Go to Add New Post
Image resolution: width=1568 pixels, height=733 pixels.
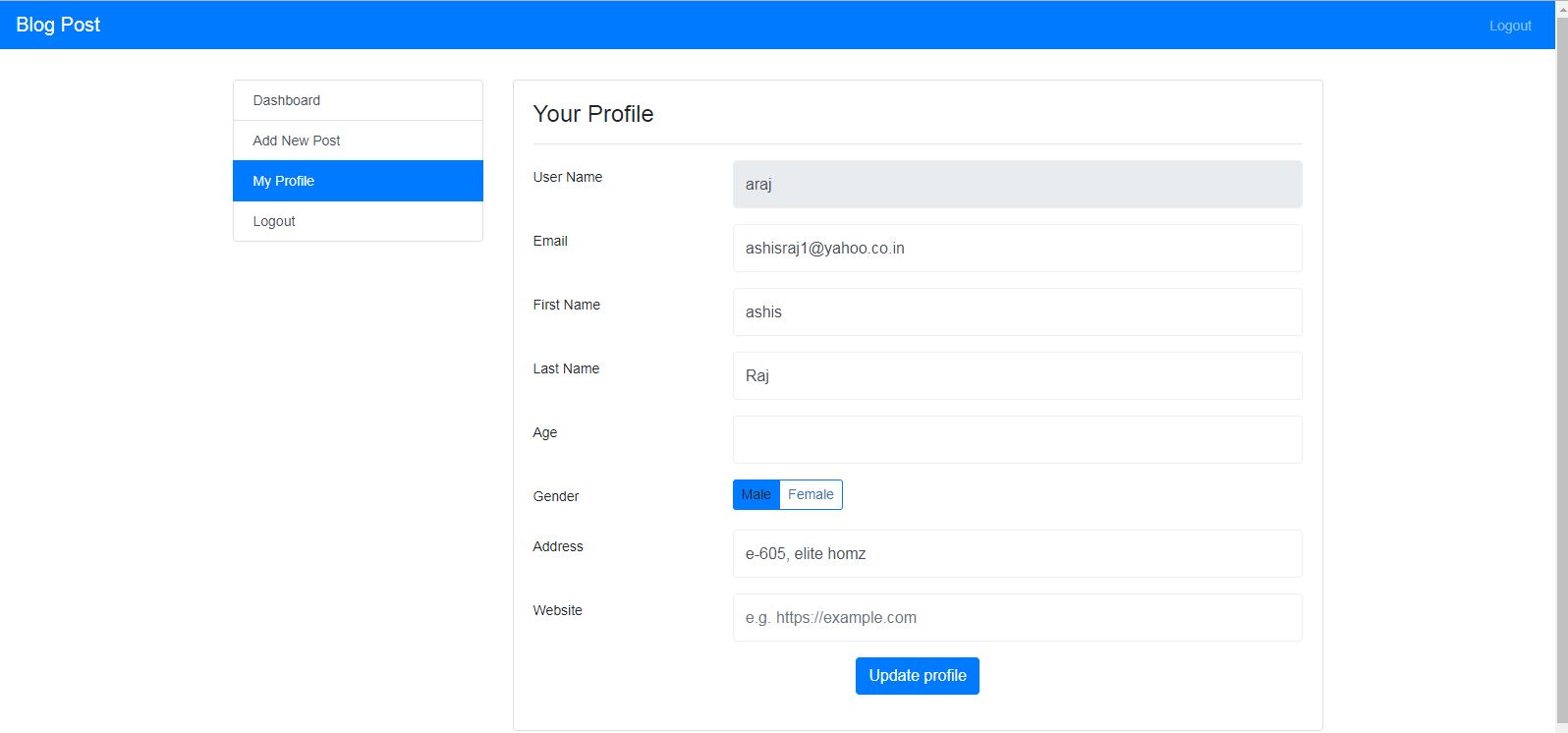coord(358,141)
